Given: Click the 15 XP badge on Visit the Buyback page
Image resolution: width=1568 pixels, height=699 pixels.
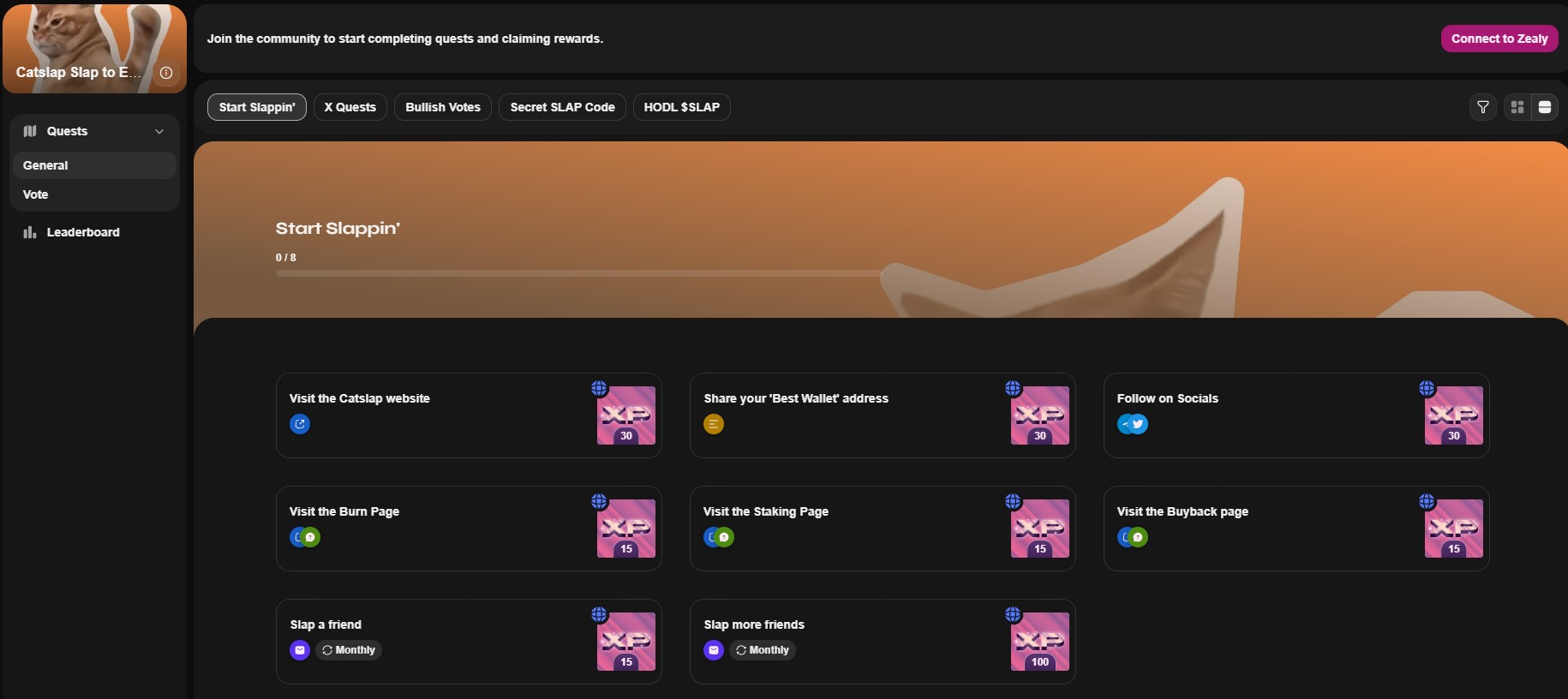Looking at the screenshot, I should [1454, 529].
